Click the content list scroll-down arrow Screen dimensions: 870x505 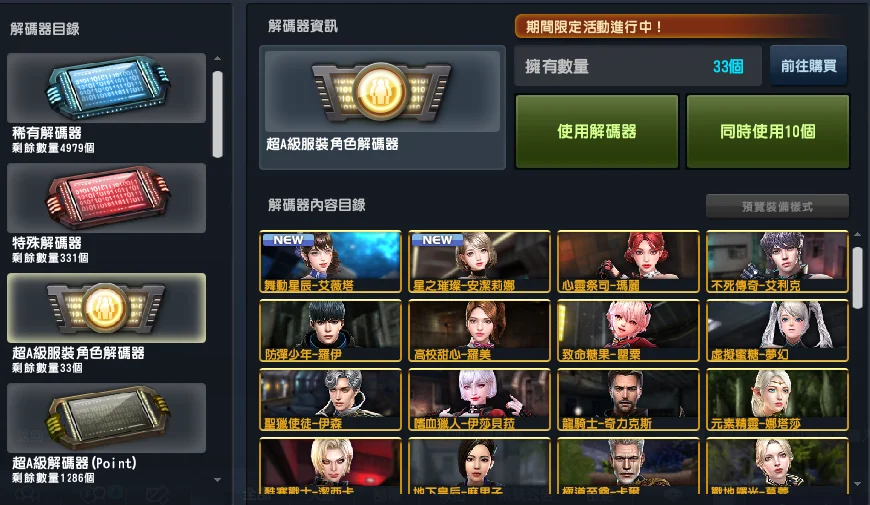coord(858,483)
